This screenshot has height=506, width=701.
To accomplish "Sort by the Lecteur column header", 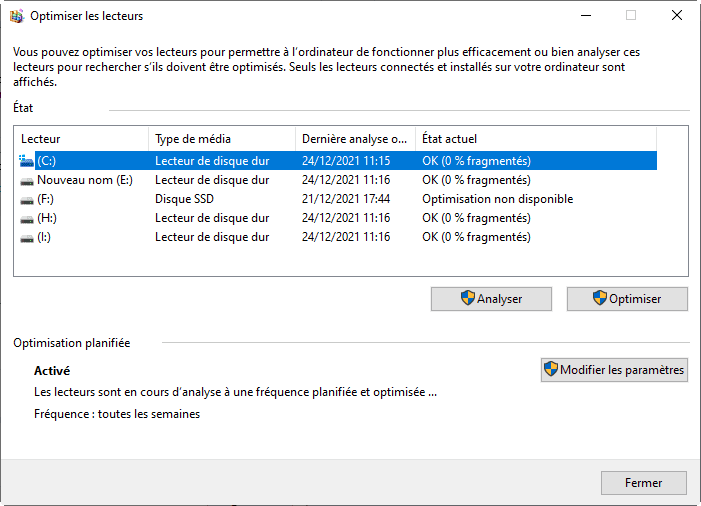I will click(x=81, y=139).
